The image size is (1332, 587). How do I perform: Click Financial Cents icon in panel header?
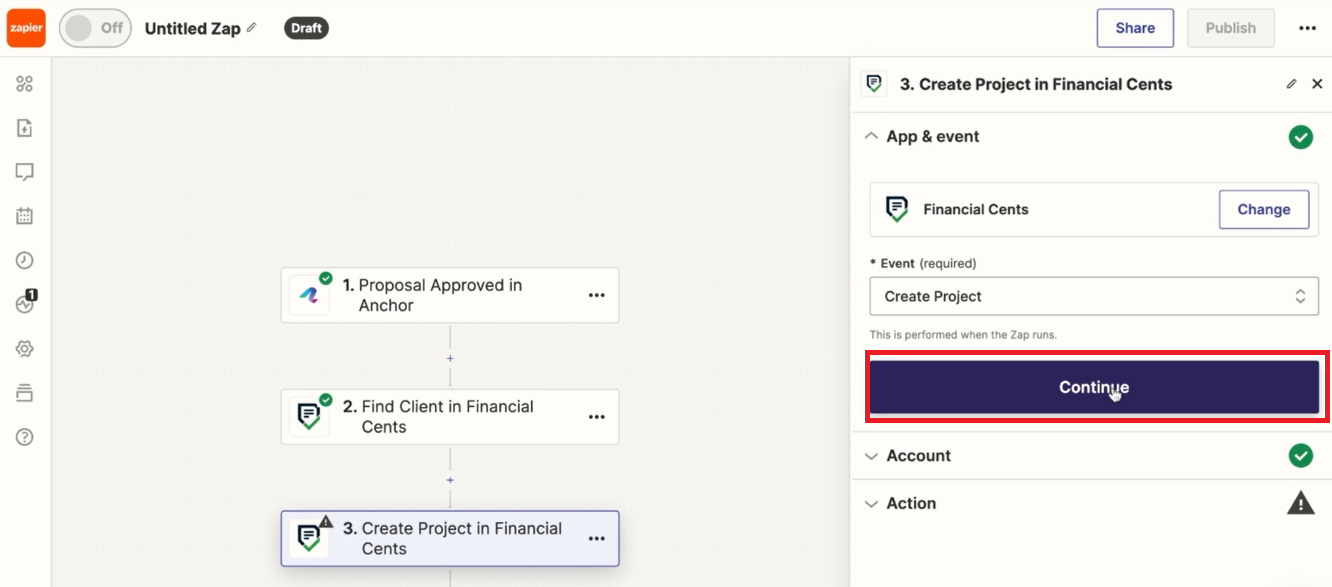(875, 84)
